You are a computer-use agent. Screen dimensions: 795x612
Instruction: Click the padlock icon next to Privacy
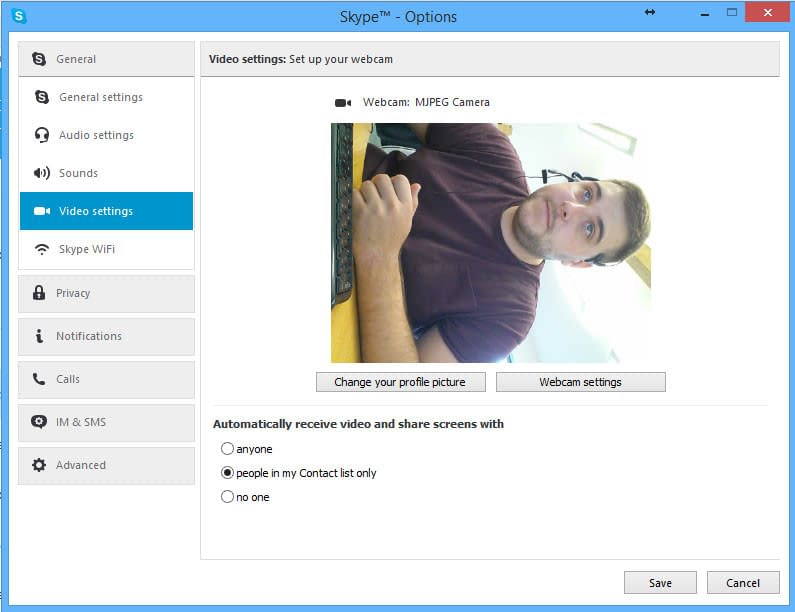39,293
